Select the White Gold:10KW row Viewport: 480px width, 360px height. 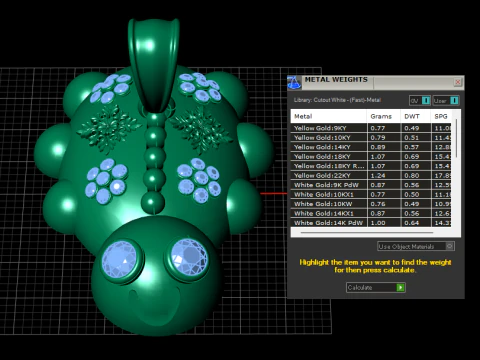[x=371, y=204]
